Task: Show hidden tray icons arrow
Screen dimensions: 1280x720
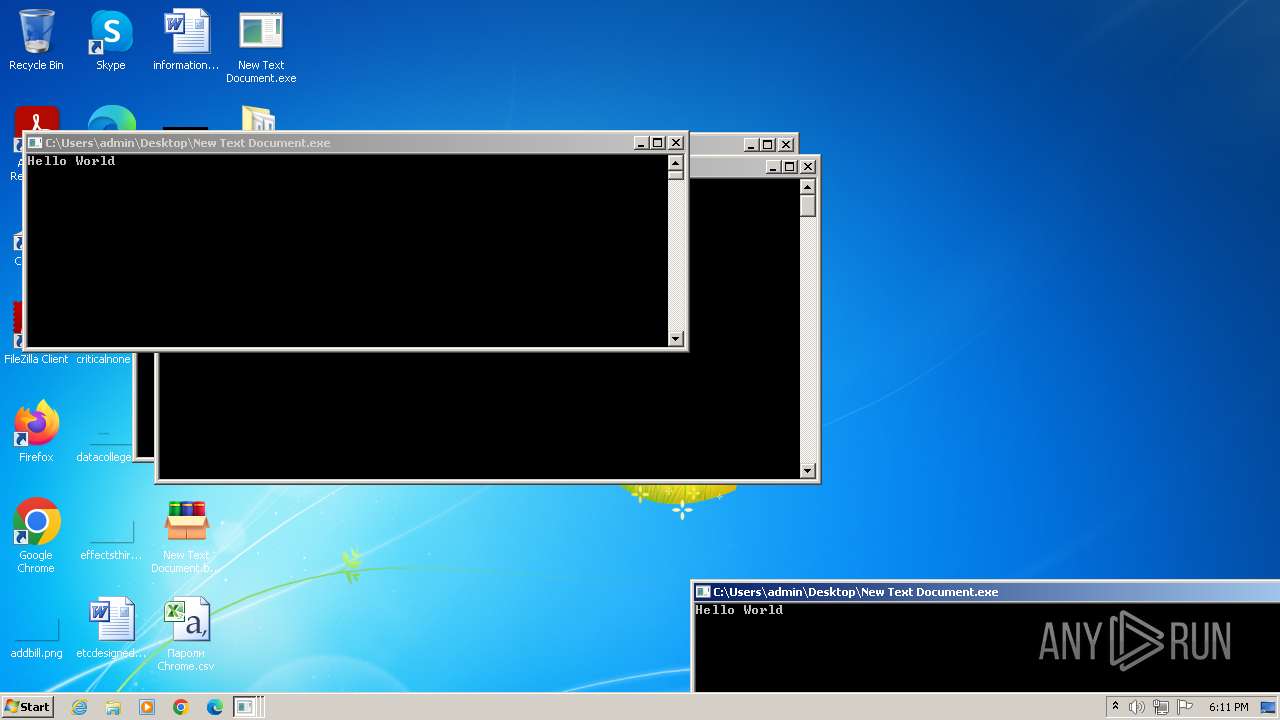Action: (x=1115, y=707)
